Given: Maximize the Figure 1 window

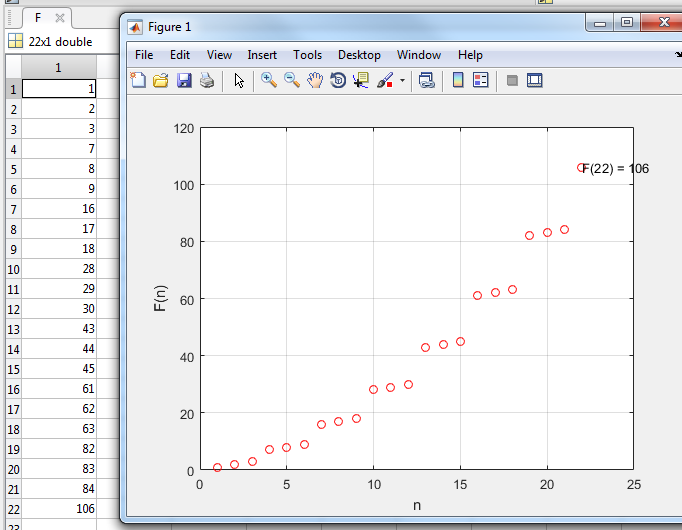Looking at the screenshot, I should click(627, 23).
